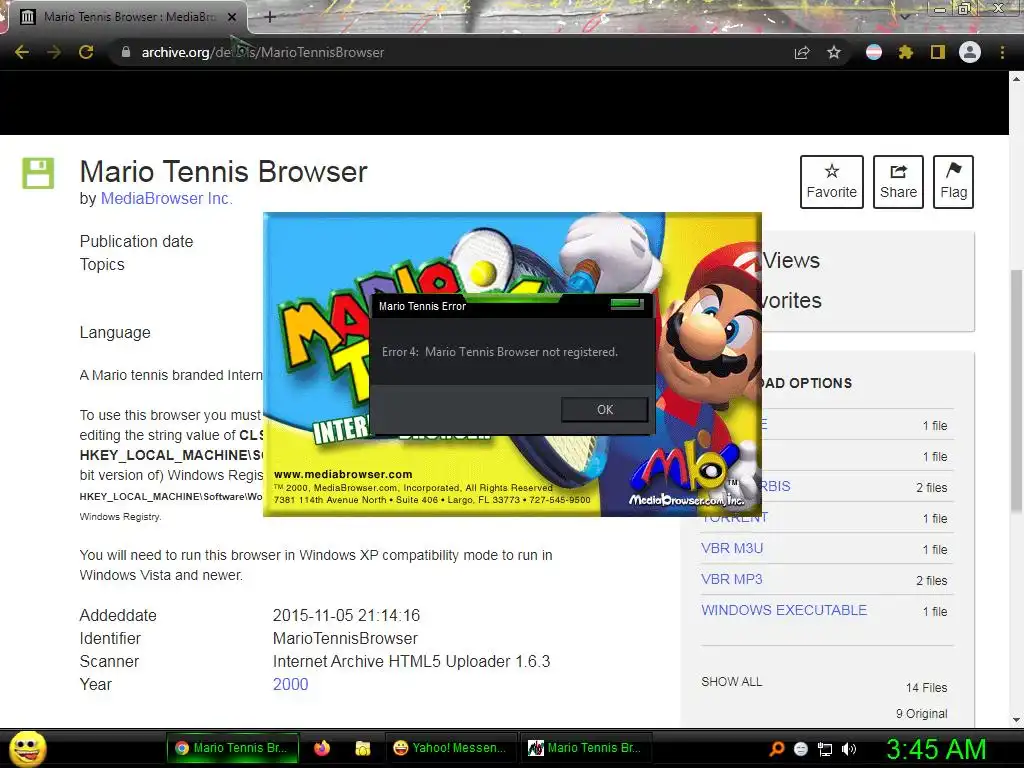Click the 9 Original text
This screenshot has width=1024, height=768.
coord(921,714)
